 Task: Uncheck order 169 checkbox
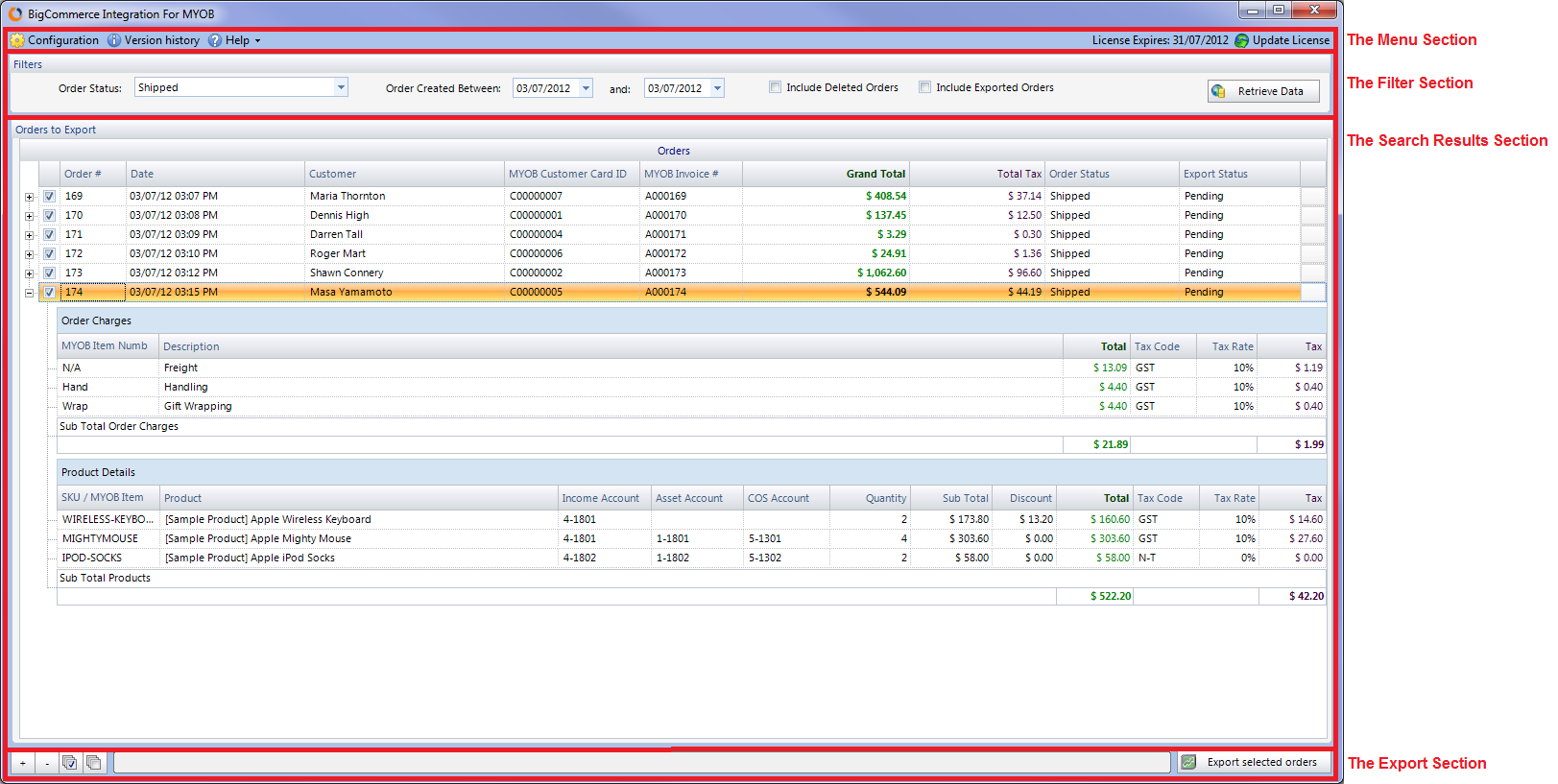[x=49, y=196]
